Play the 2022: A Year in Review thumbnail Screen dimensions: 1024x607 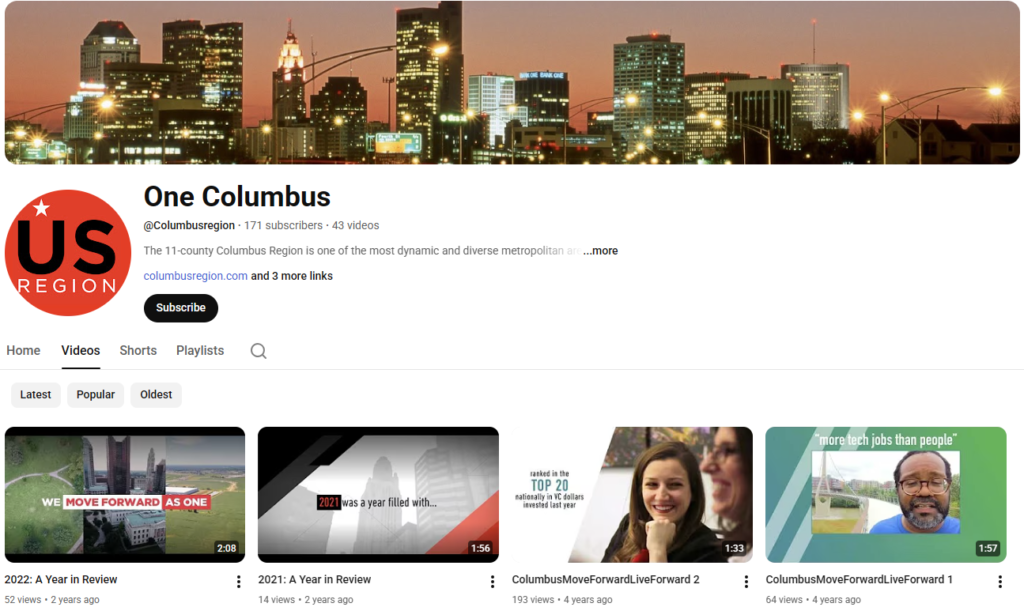point(125,494)
